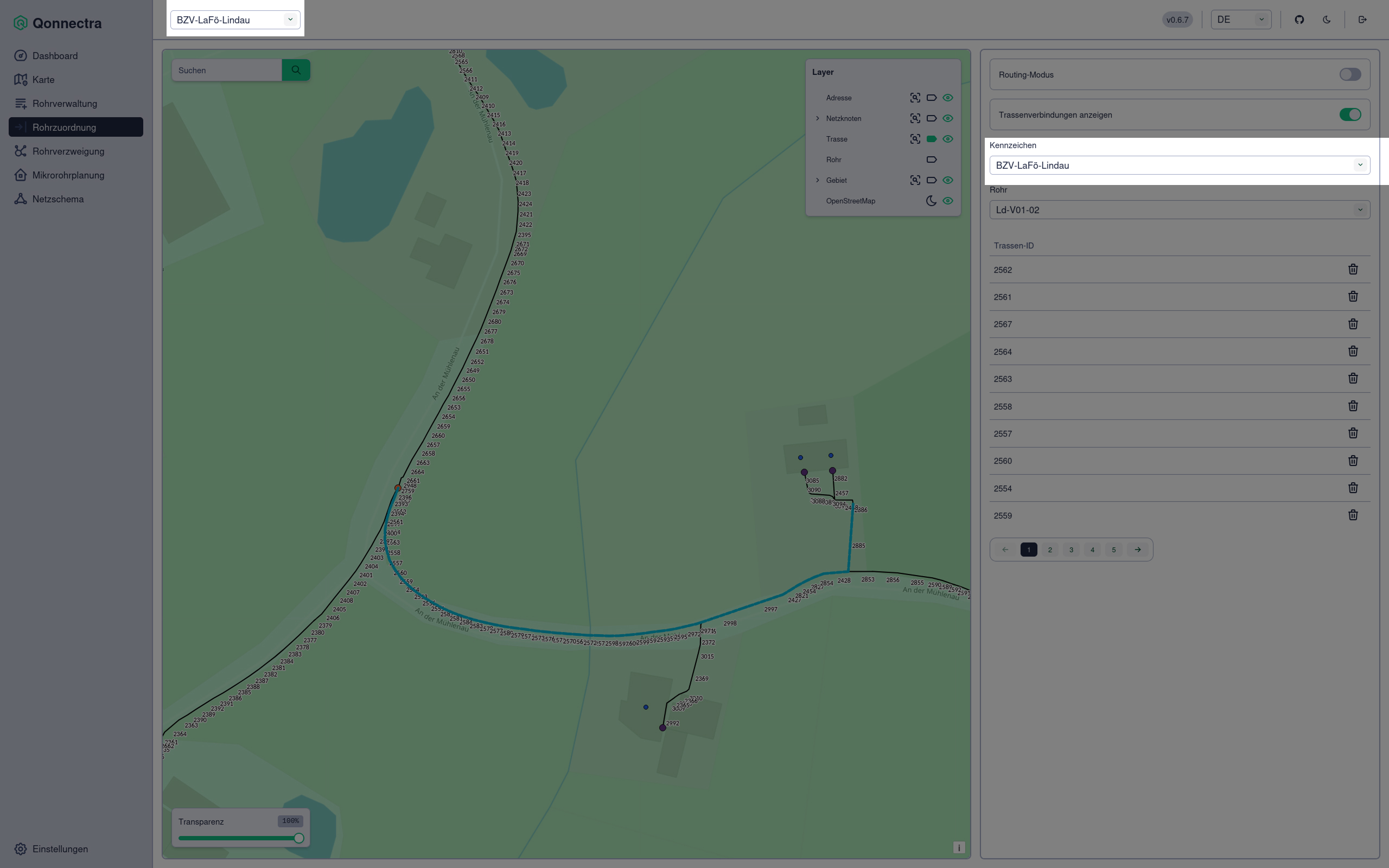
Task: Open the Rohr Ld-V01-02 dropdown
Action: 1180,209
